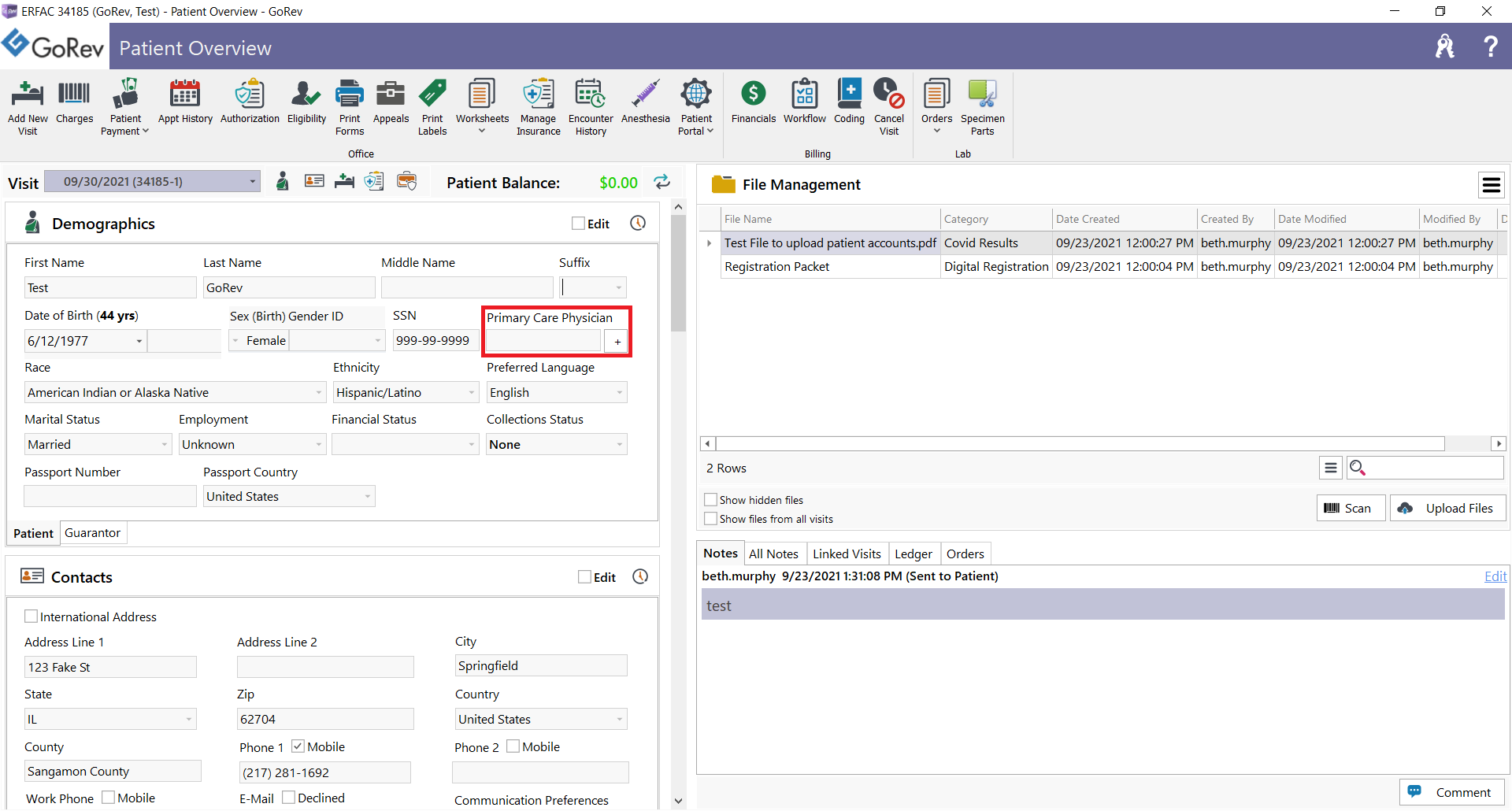
Task: Open the Appeals briefcase icon
Action: pyautogui.click(x=391, y=101)
